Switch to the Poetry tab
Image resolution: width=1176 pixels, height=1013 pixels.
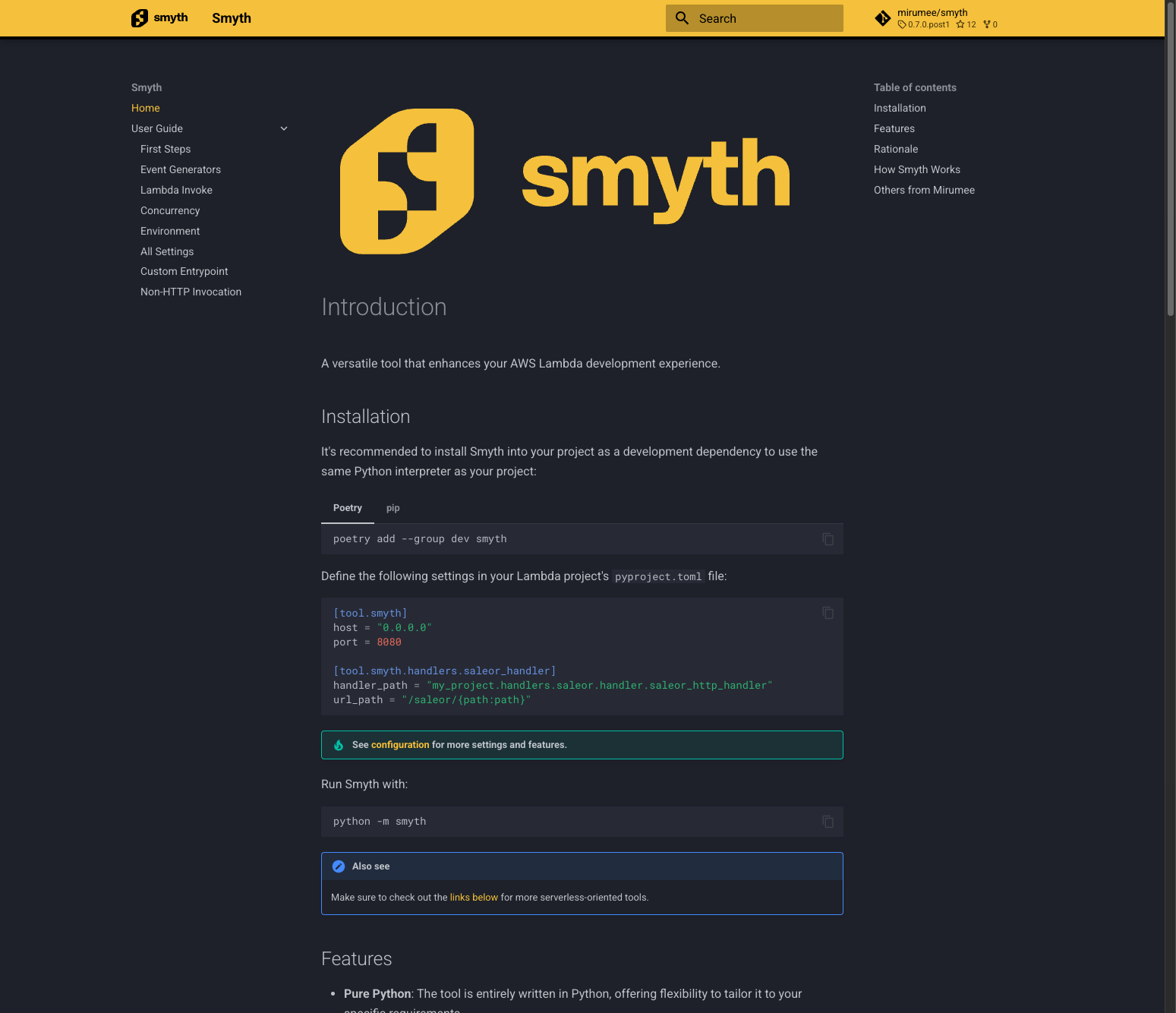[x=348, y=508]
